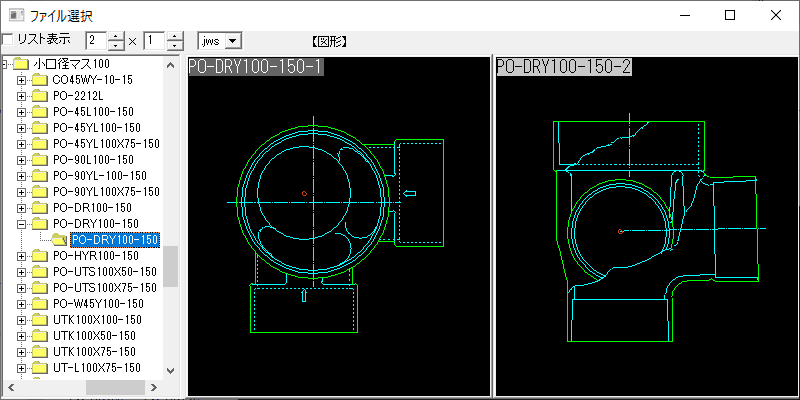The width and height of the screenshot is (800, 400).
Task: Click the 【図形】 label in toolbar
Action: [x=329, y=41]
